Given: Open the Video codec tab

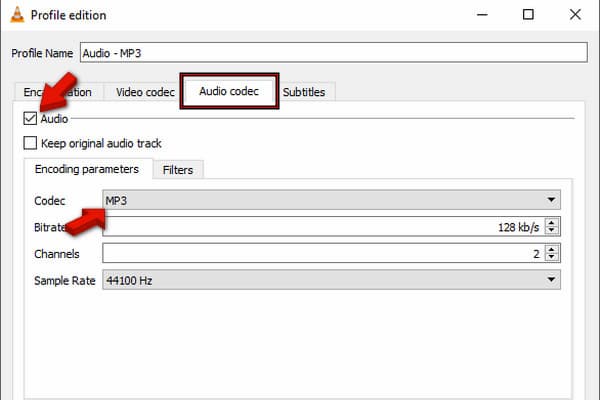Looking at the screenshot, I should pos(145,92).
